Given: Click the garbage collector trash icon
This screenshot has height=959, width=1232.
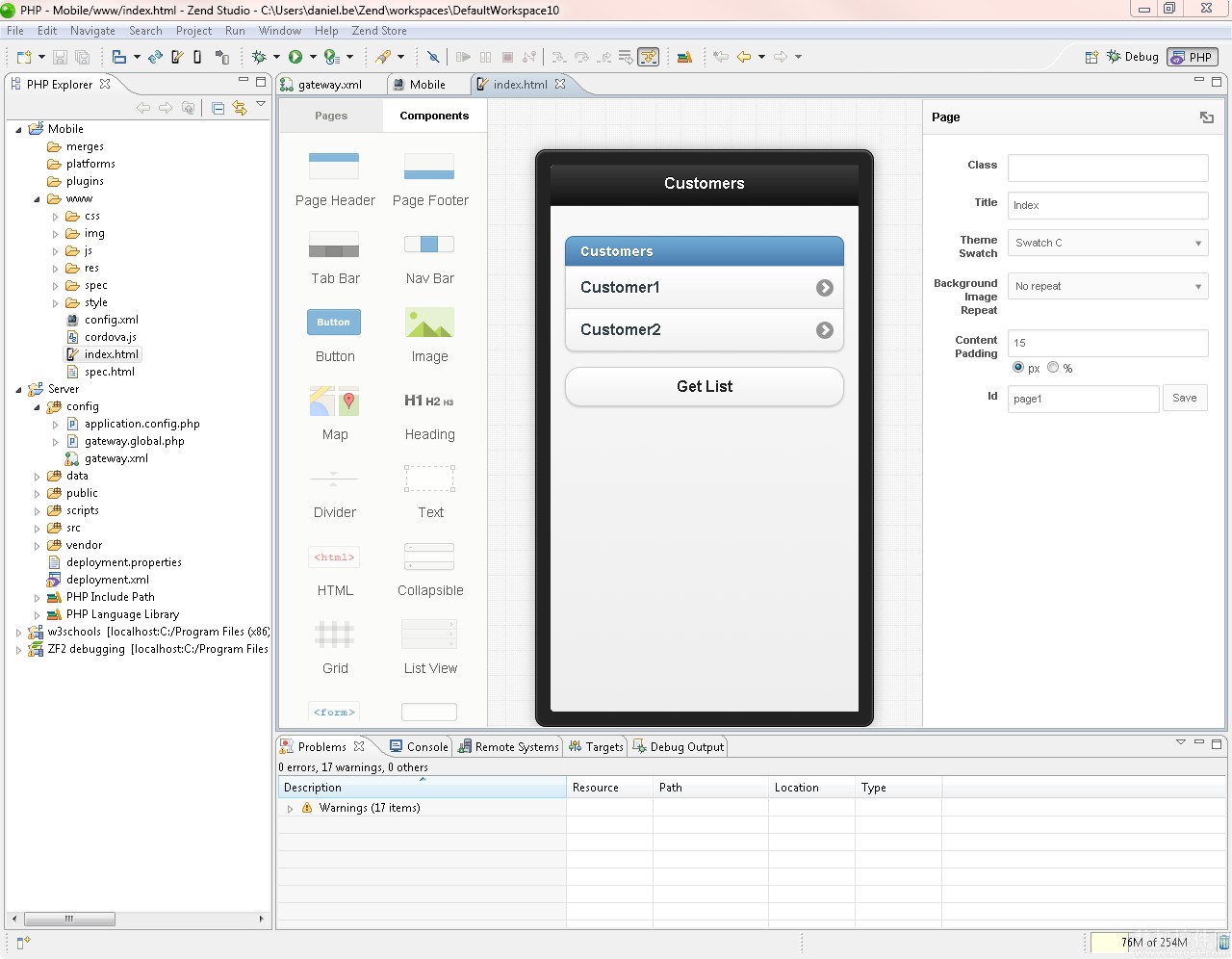Looking at the screenshot, I should pyautogui.click(x=1223, y=942).
